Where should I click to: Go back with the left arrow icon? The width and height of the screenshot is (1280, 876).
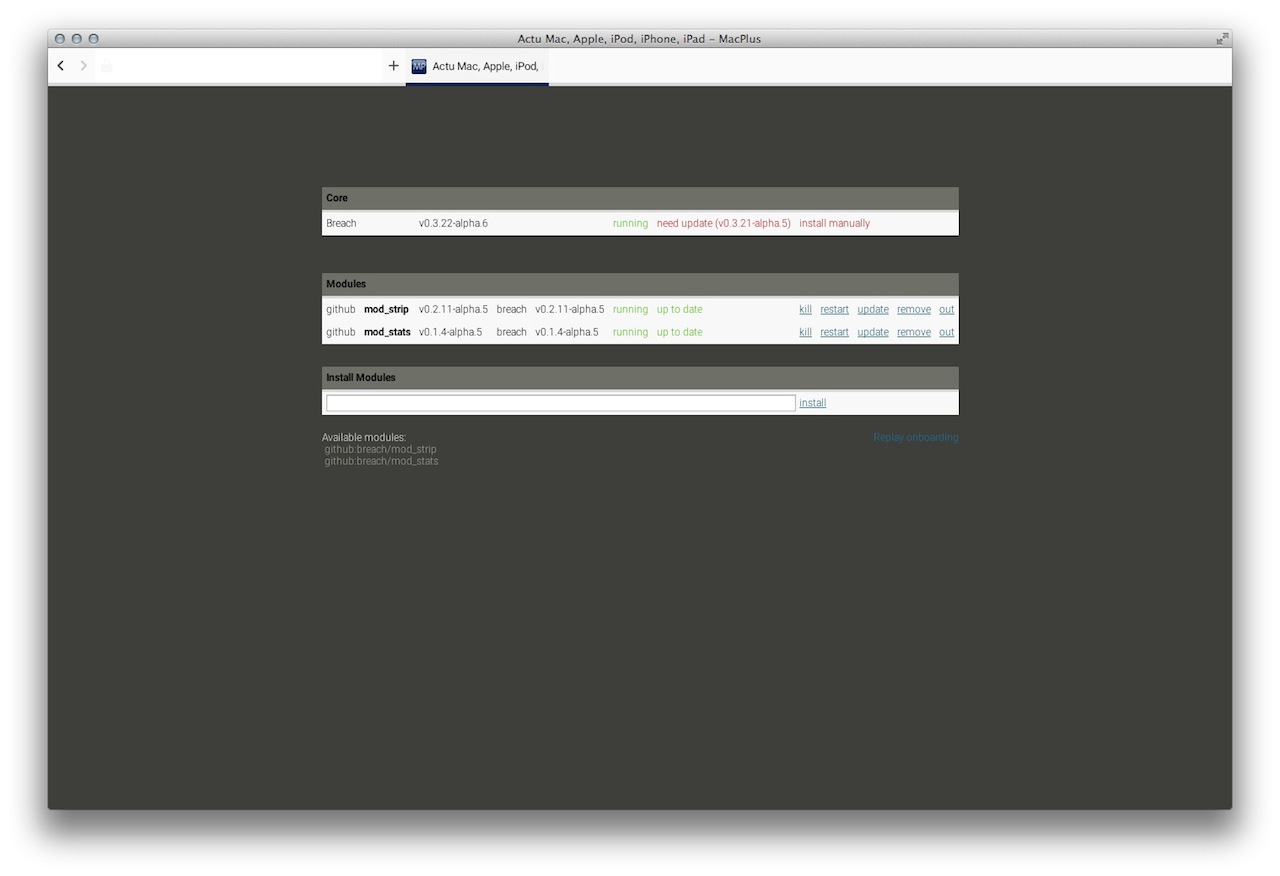(61, 66)
